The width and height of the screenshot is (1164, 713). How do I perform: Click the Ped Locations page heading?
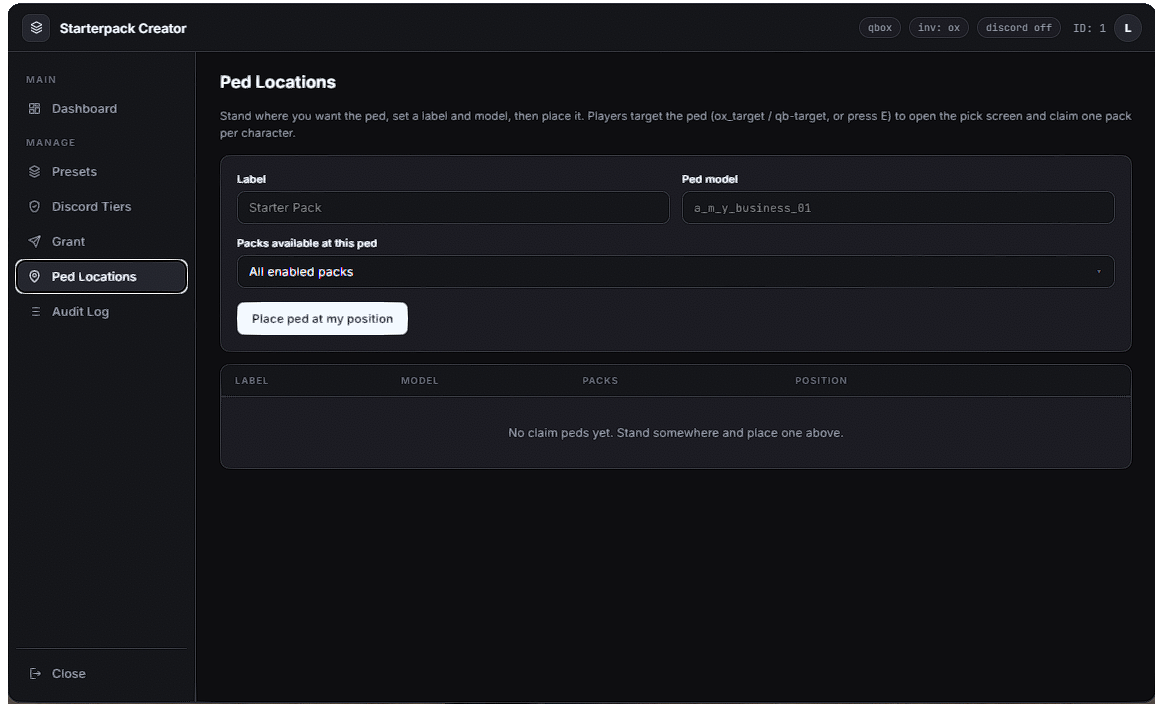(278, 82)
